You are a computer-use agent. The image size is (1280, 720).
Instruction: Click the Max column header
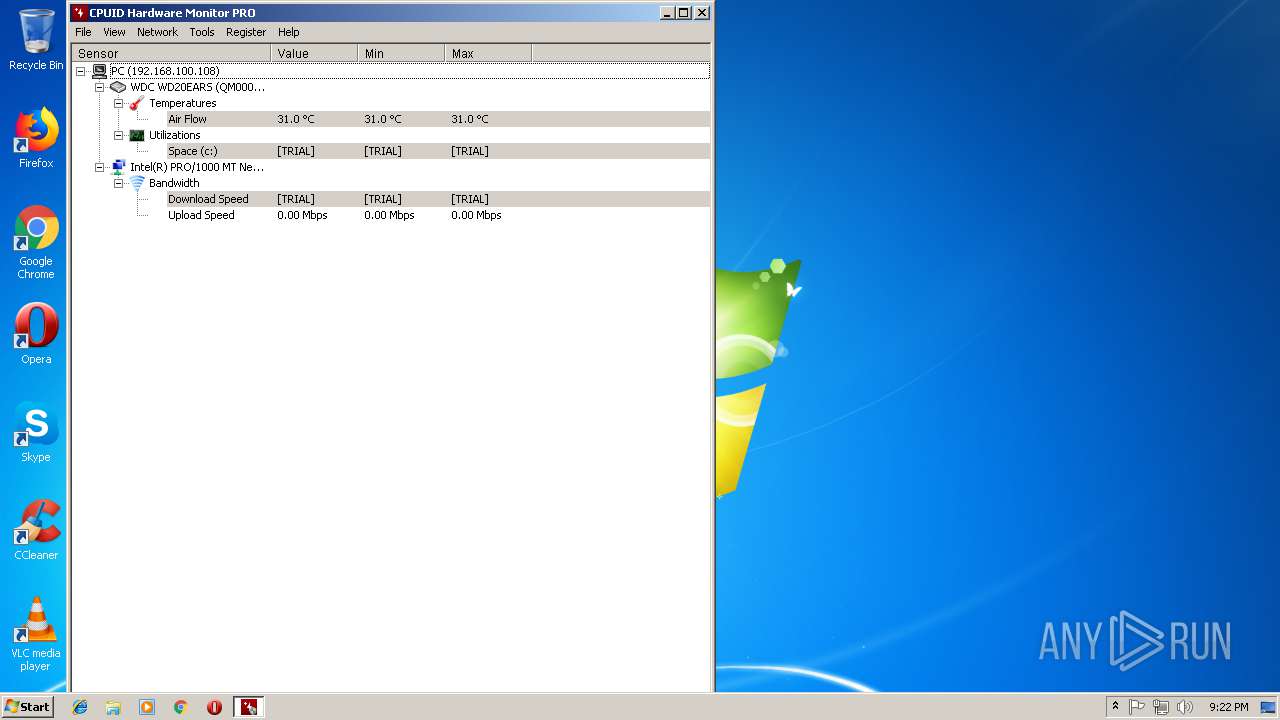488,53
